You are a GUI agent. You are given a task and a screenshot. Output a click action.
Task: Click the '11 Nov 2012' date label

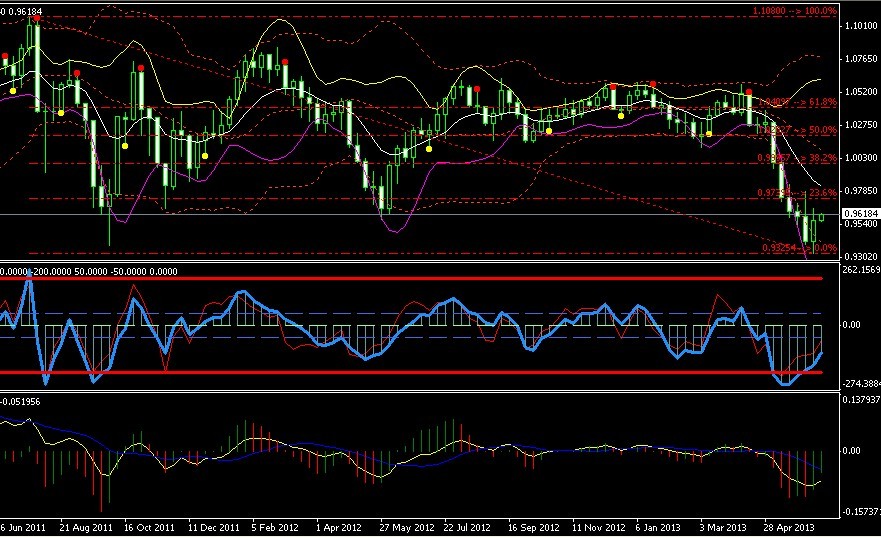click(598, 527)
